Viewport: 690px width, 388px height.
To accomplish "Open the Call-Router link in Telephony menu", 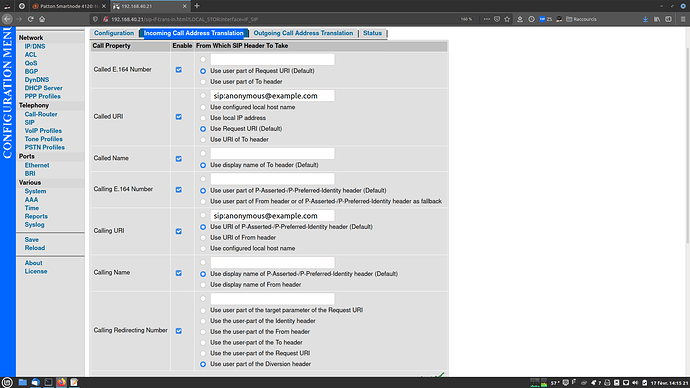I will click(x=41, y=114).
